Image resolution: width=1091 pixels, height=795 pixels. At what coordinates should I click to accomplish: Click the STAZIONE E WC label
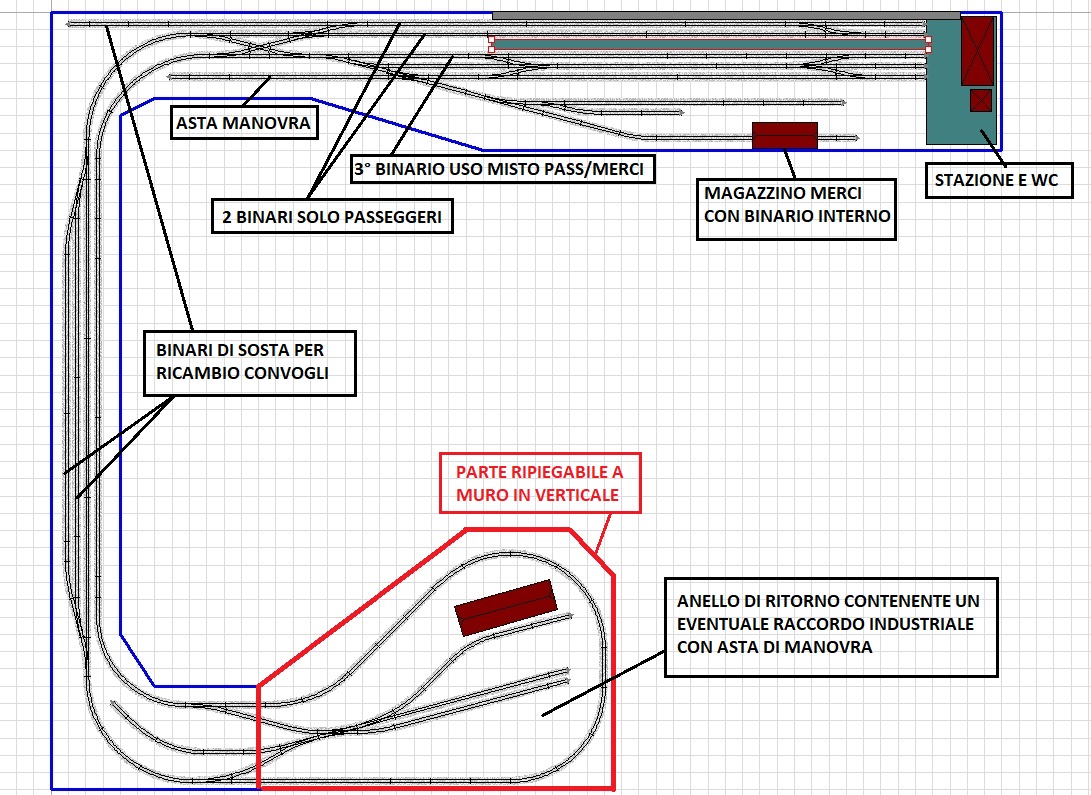pyautogui.click(x=996, y=181)
